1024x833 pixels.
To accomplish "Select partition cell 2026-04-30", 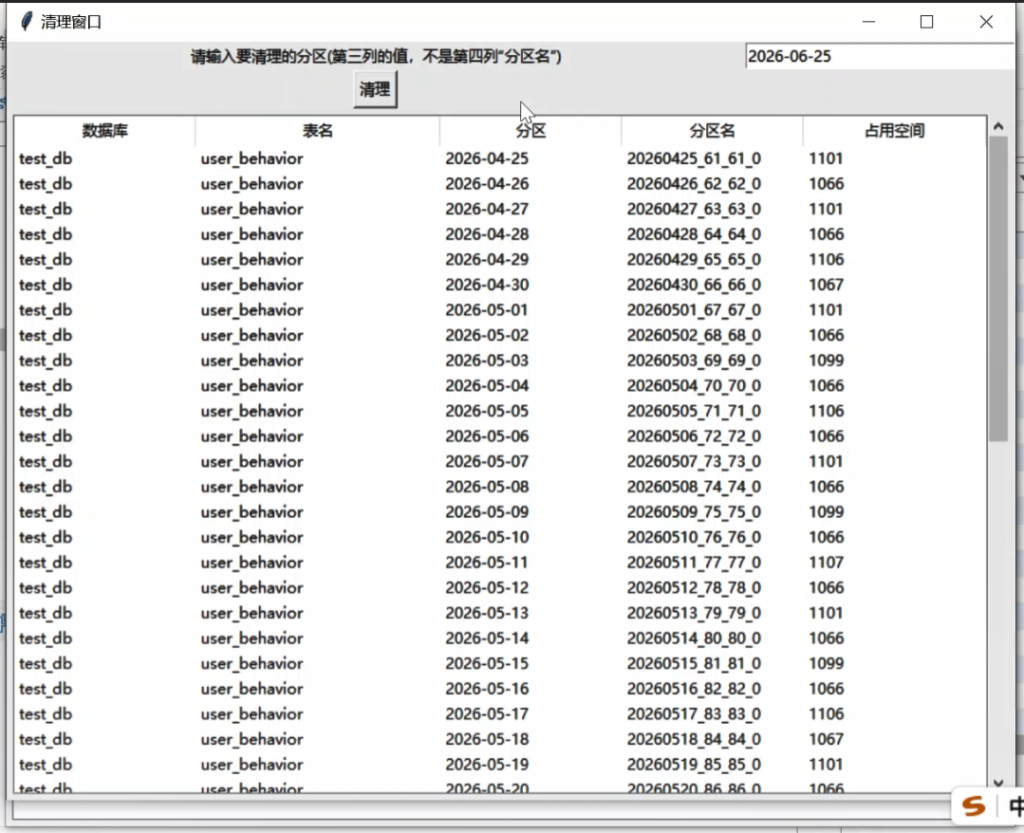I will (x=487, y=285).
